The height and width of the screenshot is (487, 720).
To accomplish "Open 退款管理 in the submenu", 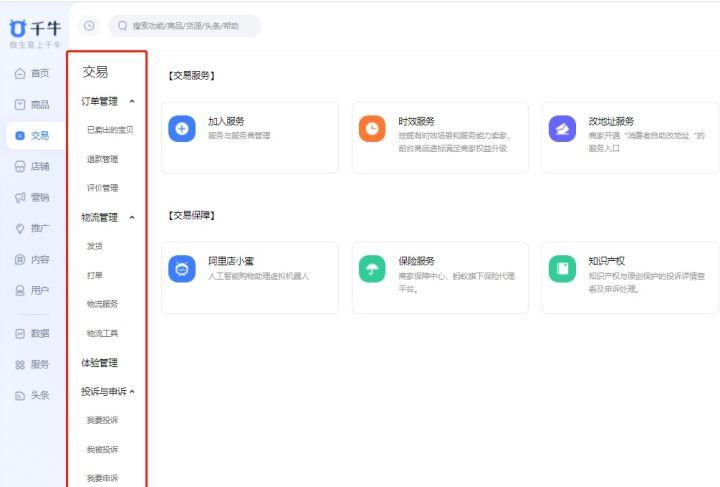I will pyautogui.click(x=102, y=159).
